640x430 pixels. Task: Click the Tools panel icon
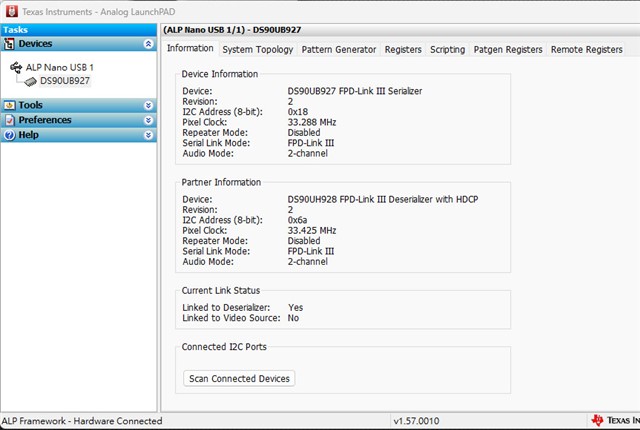pos(9,105)
